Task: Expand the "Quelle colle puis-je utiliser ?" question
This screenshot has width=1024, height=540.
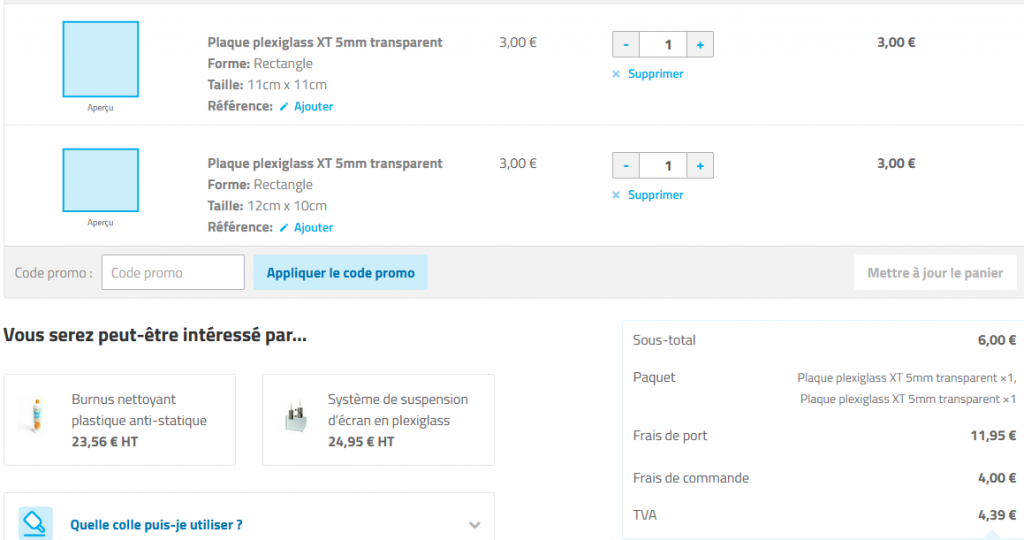Action: [474, 525]
